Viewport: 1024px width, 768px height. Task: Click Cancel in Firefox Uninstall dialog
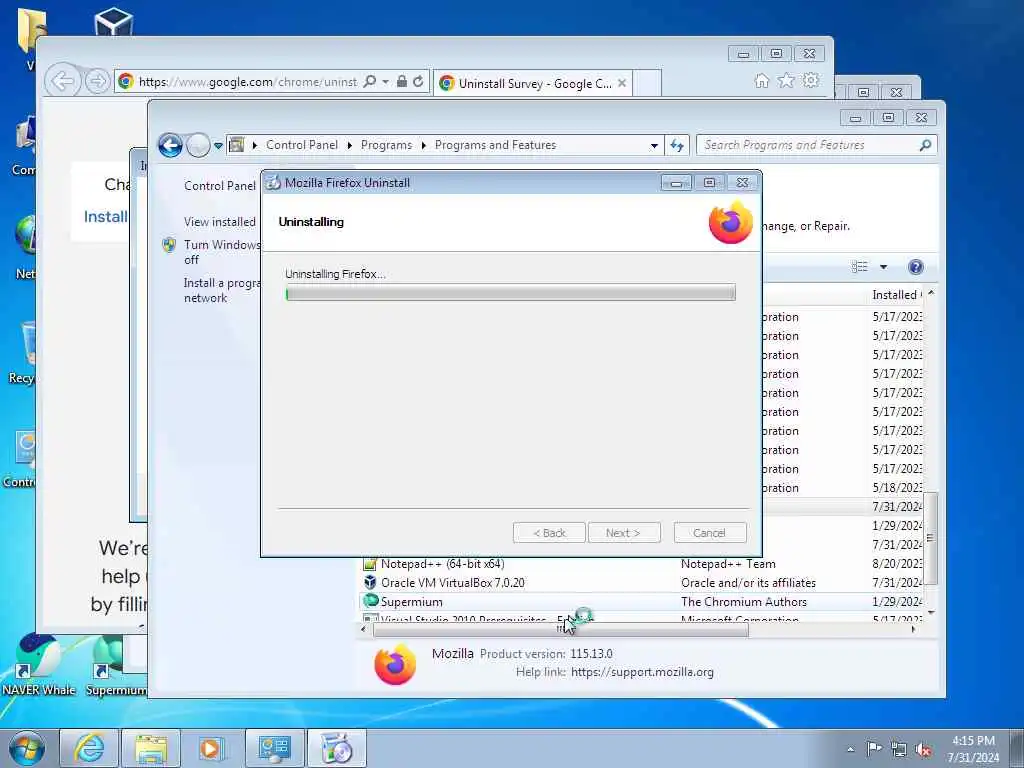(x=710, y=533)
